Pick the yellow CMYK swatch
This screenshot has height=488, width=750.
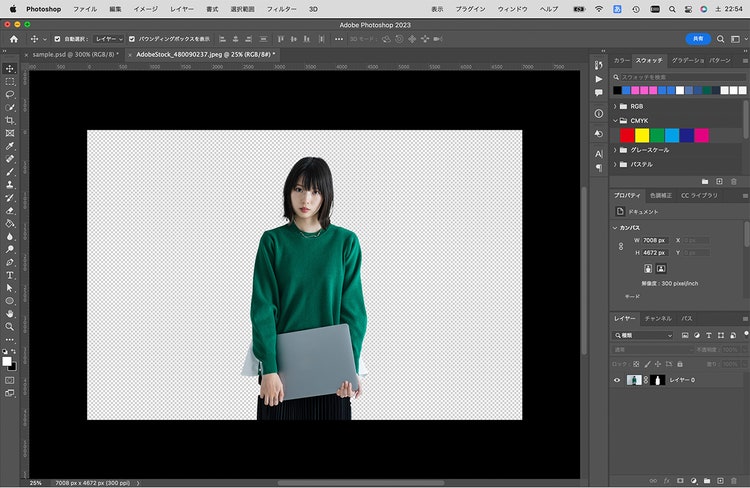642,135
